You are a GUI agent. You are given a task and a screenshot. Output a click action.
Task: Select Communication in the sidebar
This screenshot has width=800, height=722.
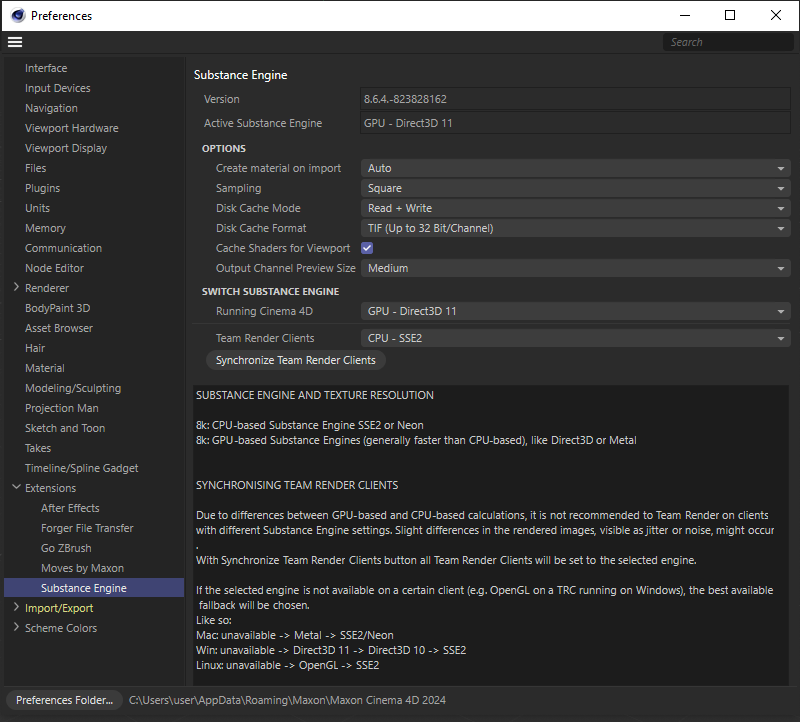click(x=63, y=248)
